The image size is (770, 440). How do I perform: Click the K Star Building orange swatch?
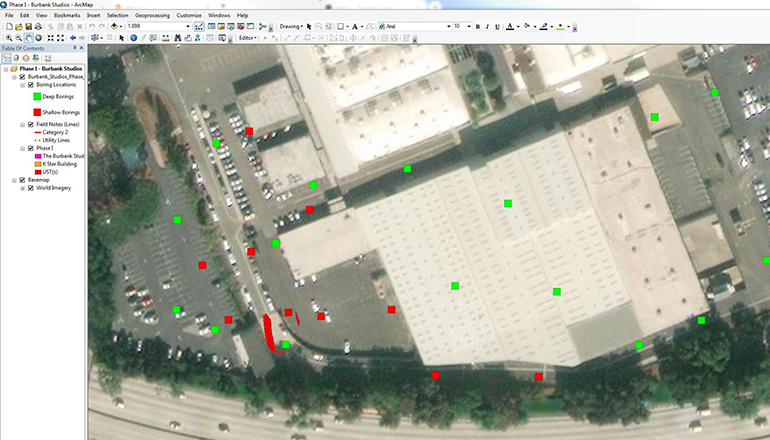(x=38, y=164)
